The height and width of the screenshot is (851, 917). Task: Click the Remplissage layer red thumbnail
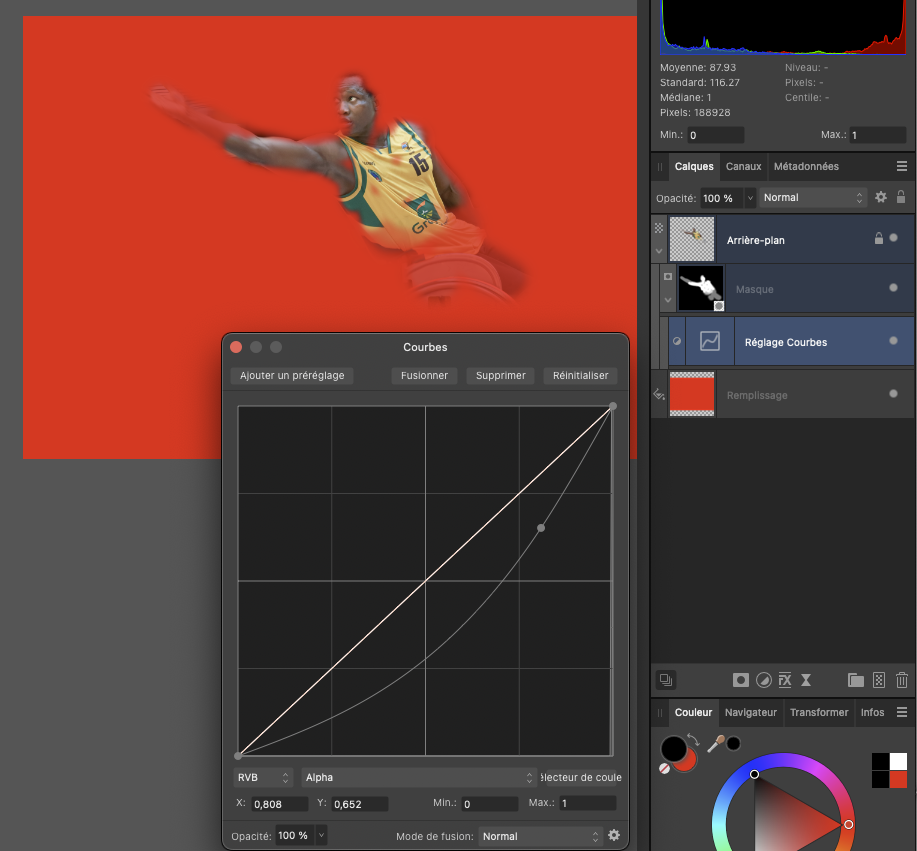(692, 394)
